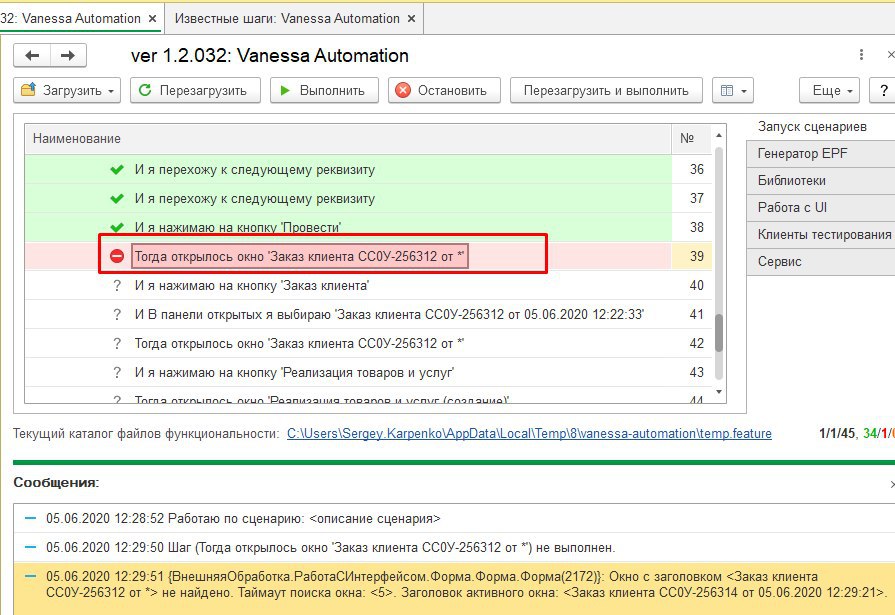
Task: Click the Перезагрузить button
Action: pos(195,90)
